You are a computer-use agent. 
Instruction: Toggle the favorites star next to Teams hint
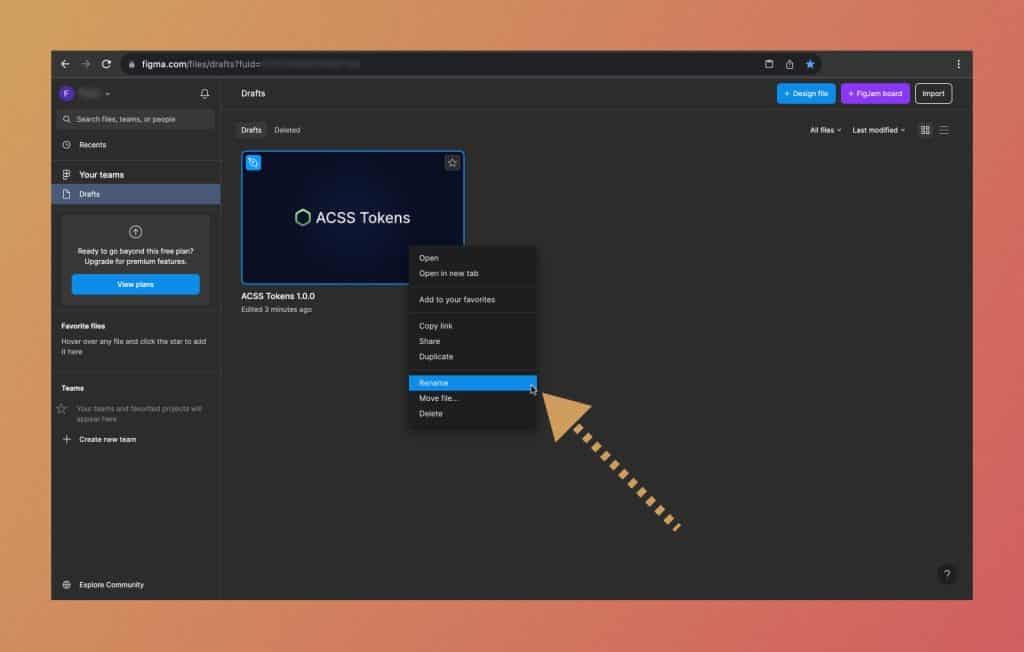63,406
